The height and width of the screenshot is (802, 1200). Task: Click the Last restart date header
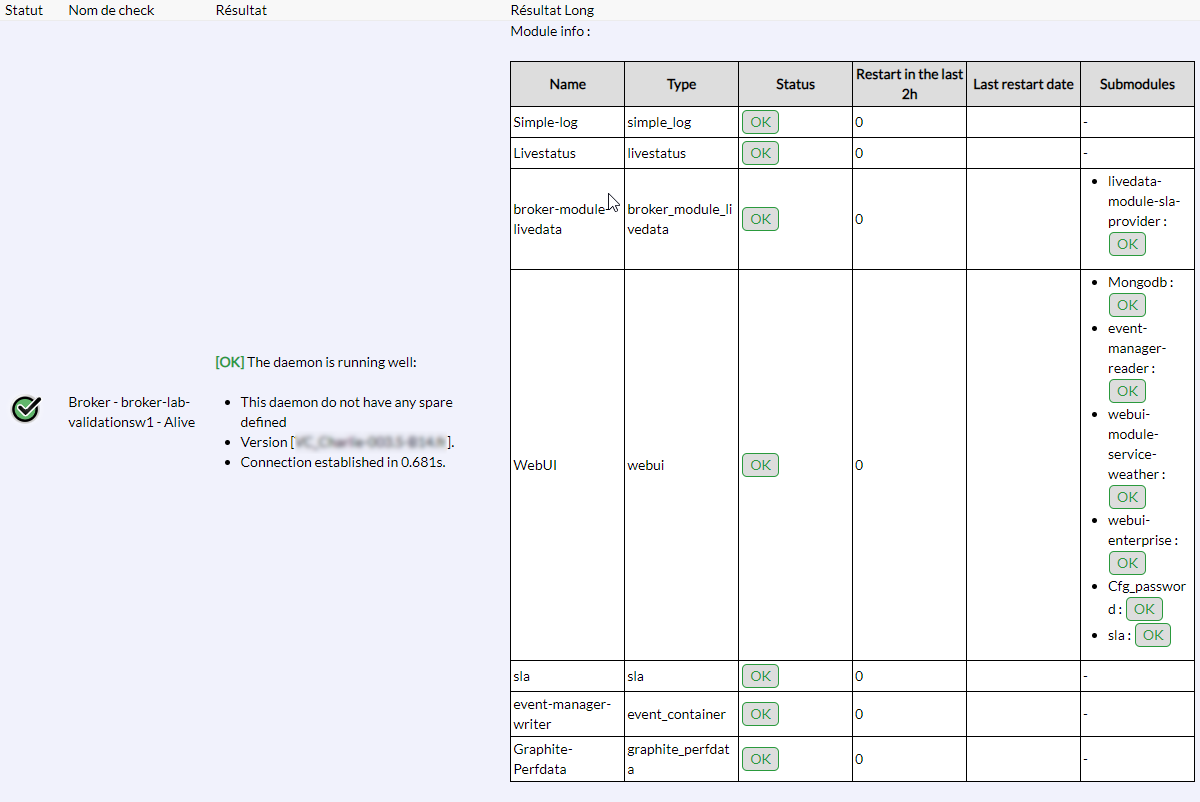pos(1023,84)
